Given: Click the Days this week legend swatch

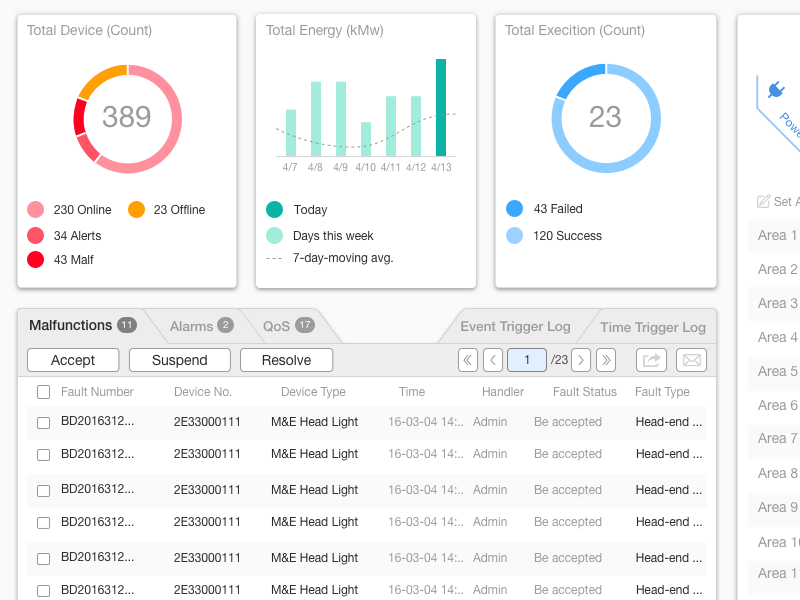Looking at the screenshot, I should pos(274,235).
